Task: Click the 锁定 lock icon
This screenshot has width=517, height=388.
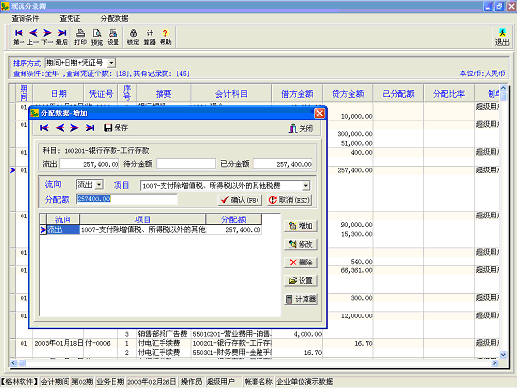Action: [x=133, y=37]
